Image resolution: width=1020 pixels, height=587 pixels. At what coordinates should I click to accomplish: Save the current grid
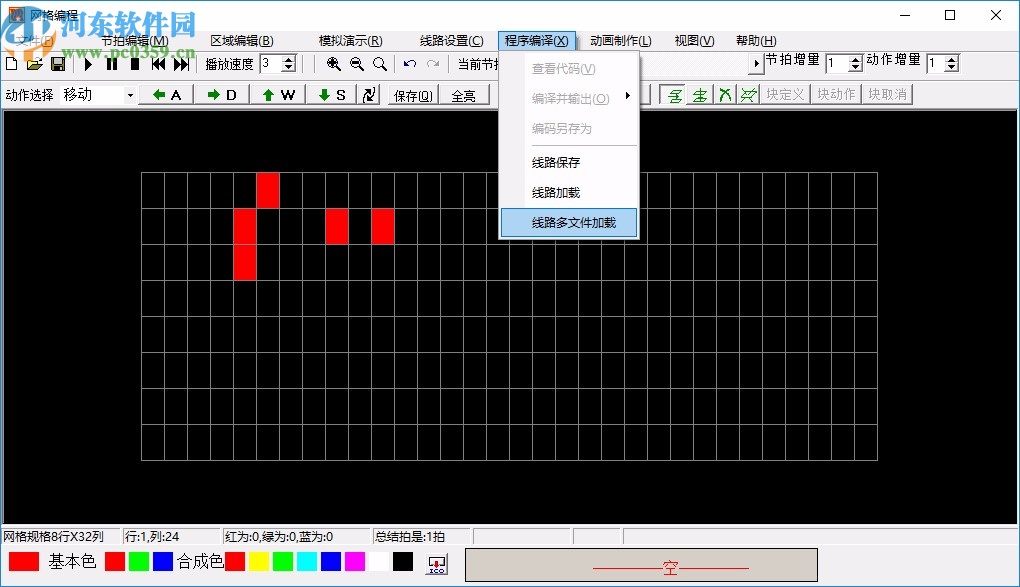point(58,63)
